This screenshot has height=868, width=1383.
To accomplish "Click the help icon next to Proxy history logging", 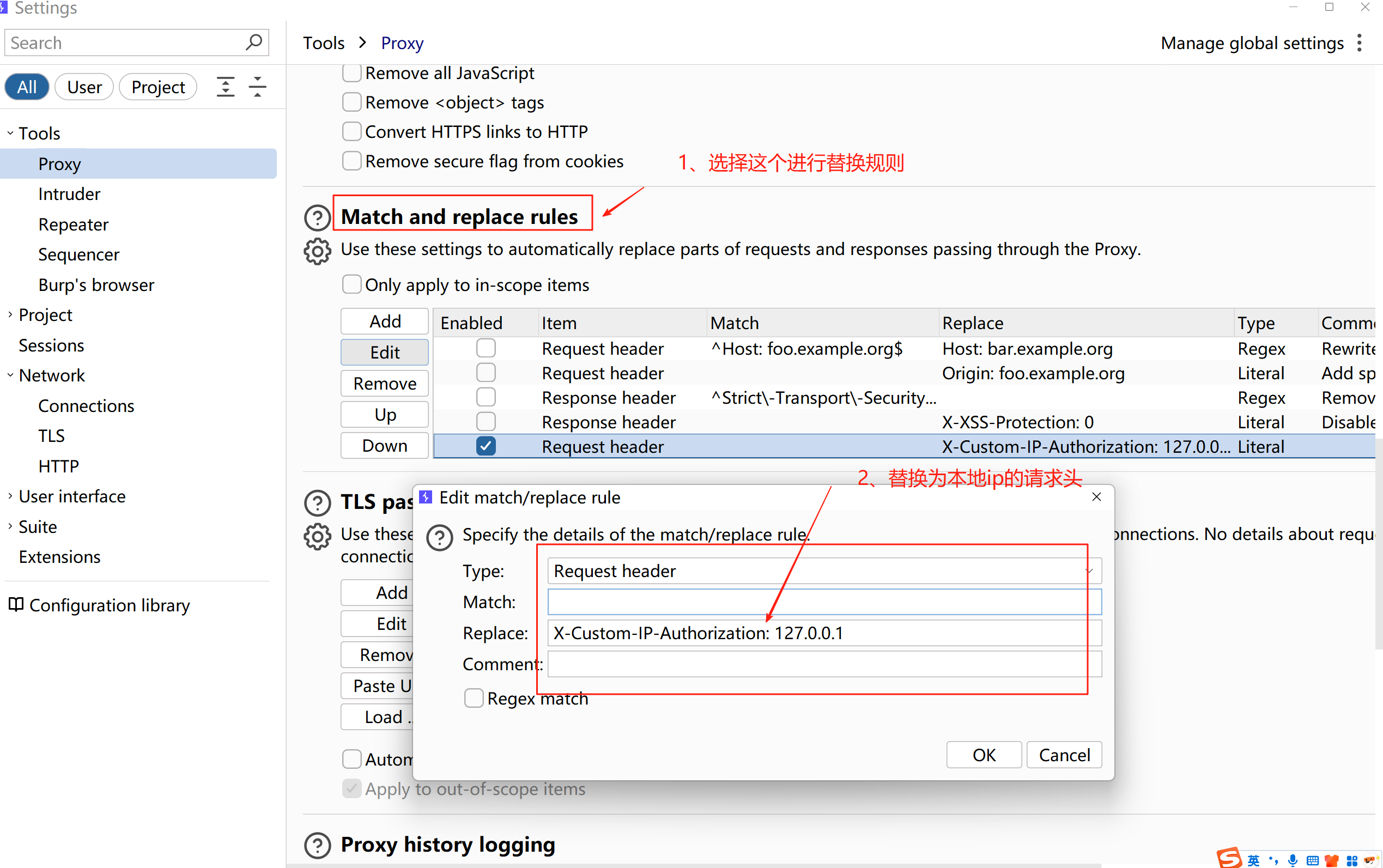I will [x=317, y=845].
